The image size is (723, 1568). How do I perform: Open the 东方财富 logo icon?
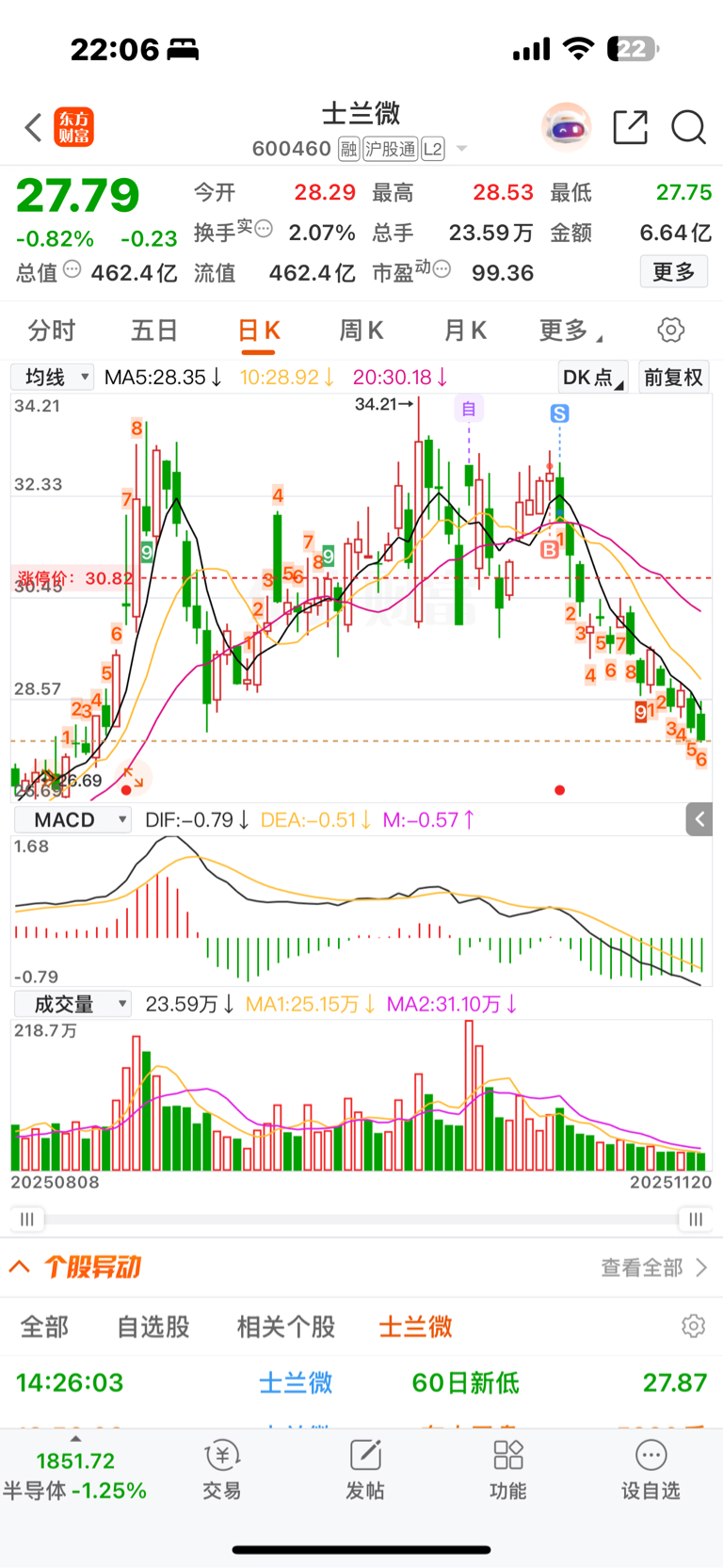click(74, 127)
